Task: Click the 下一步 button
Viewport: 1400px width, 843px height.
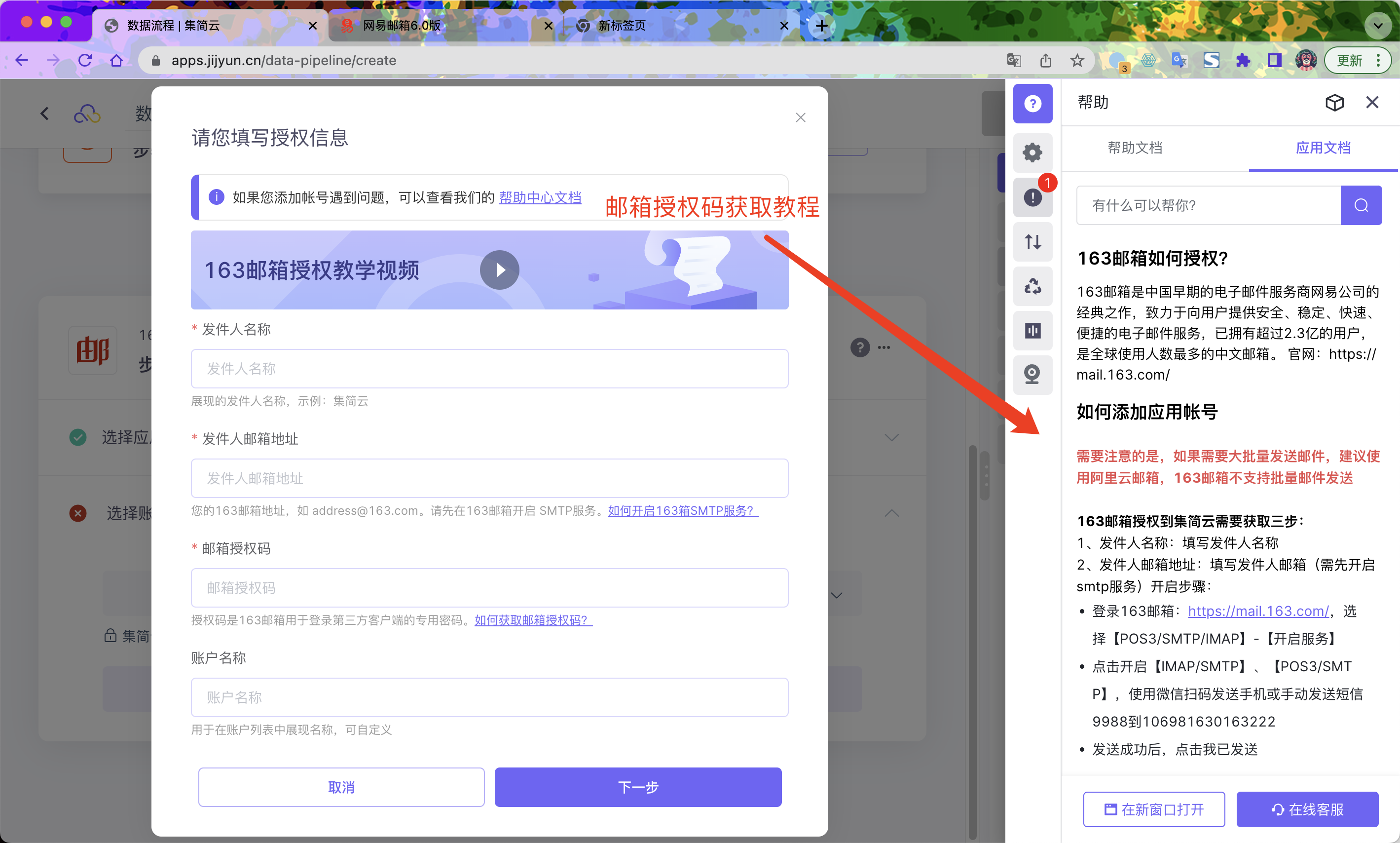Action: click(x=637, y=787)
